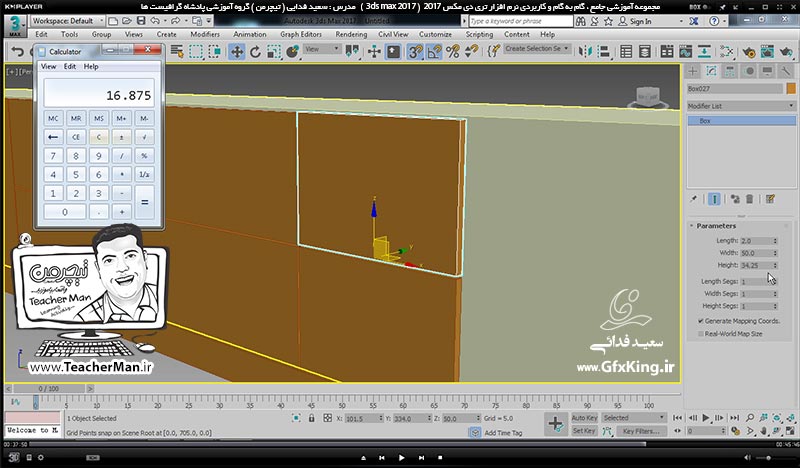Viewport: 800px width, 468px height.
Task: Open the Display panel tab
Action: pos(767,71)
